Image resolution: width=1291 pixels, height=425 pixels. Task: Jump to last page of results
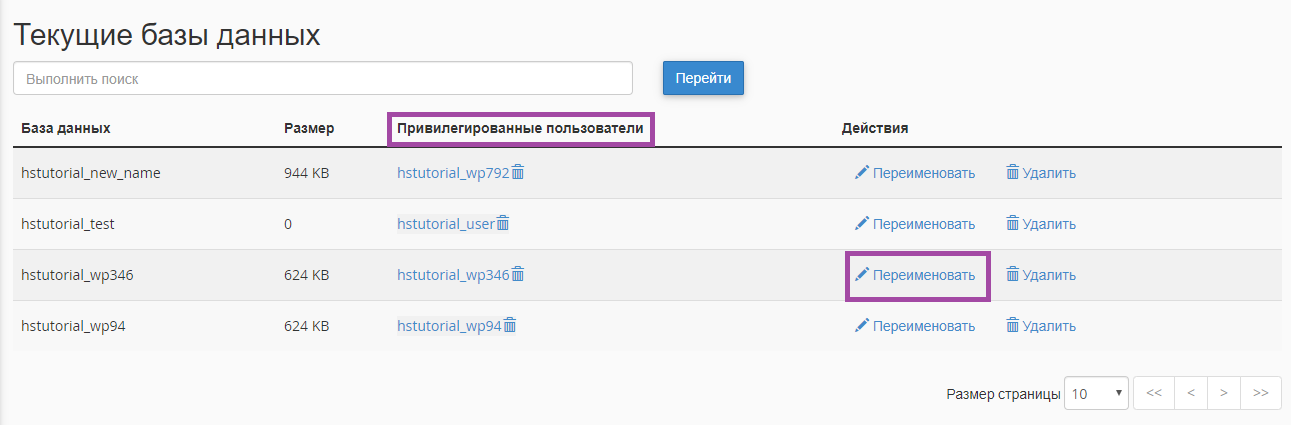[x=1260, y=393]
